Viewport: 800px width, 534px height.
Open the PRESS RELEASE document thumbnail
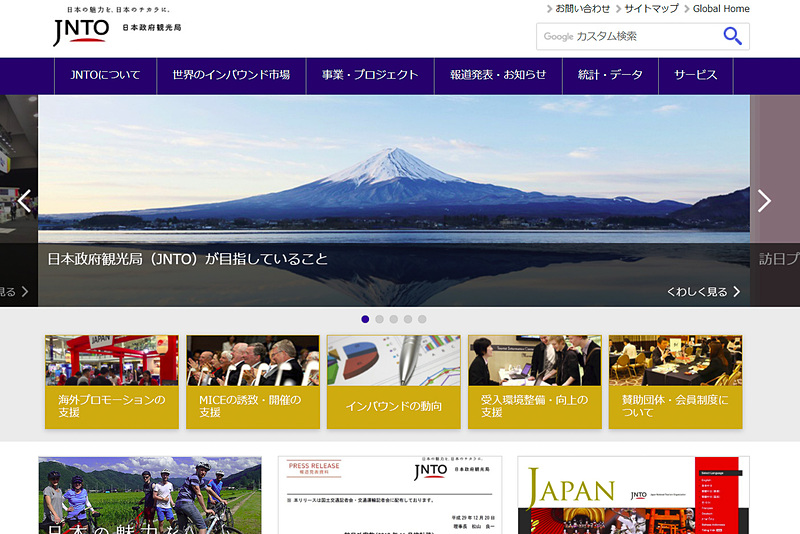pyautogui.click(x=390, y=495)
